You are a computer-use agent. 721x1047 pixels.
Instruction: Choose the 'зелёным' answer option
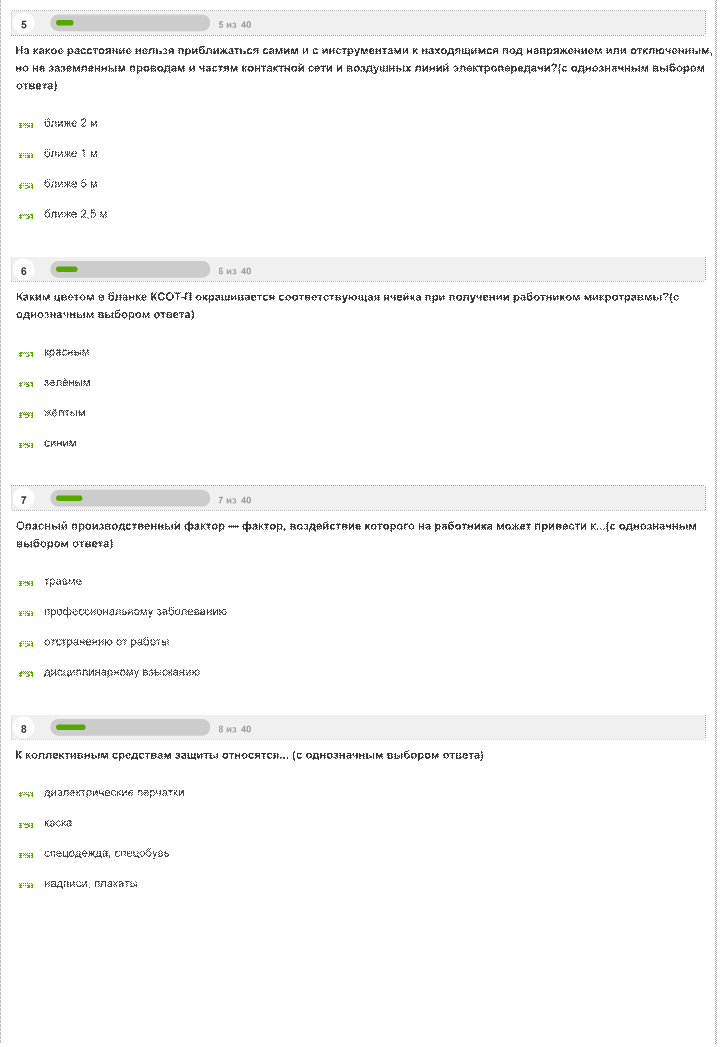26,384
